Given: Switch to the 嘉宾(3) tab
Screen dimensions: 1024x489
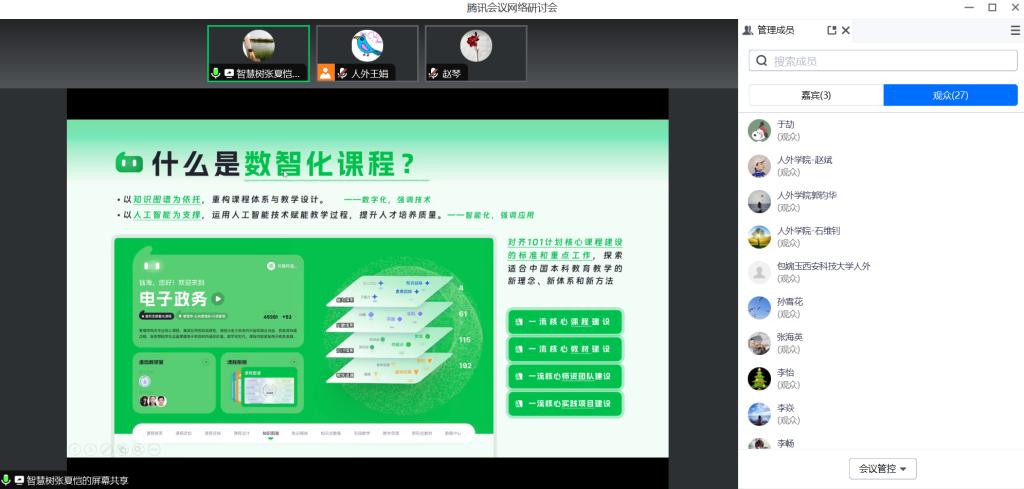Looking at the screenshot, I should tap(816, 95).
